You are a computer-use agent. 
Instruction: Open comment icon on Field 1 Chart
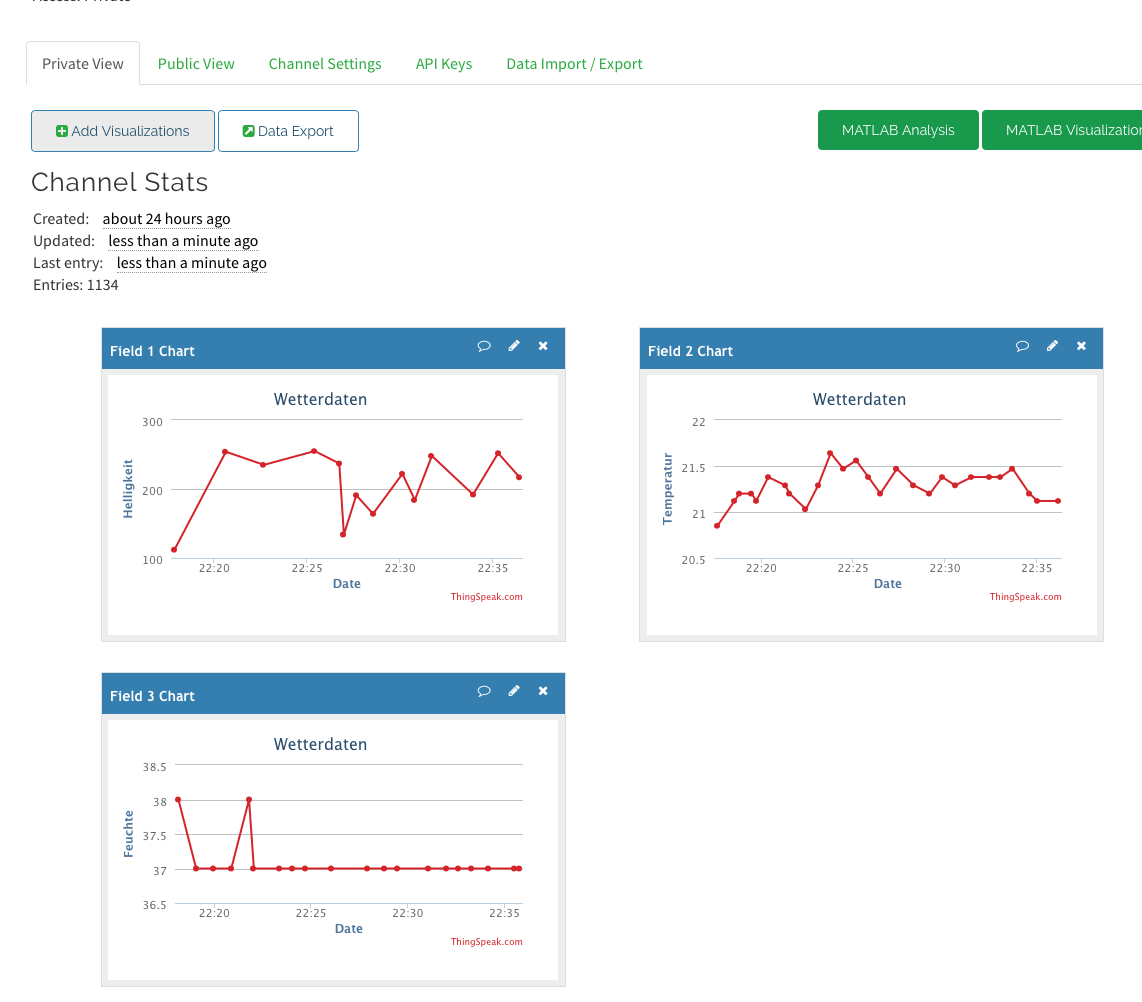coord(484,347)
